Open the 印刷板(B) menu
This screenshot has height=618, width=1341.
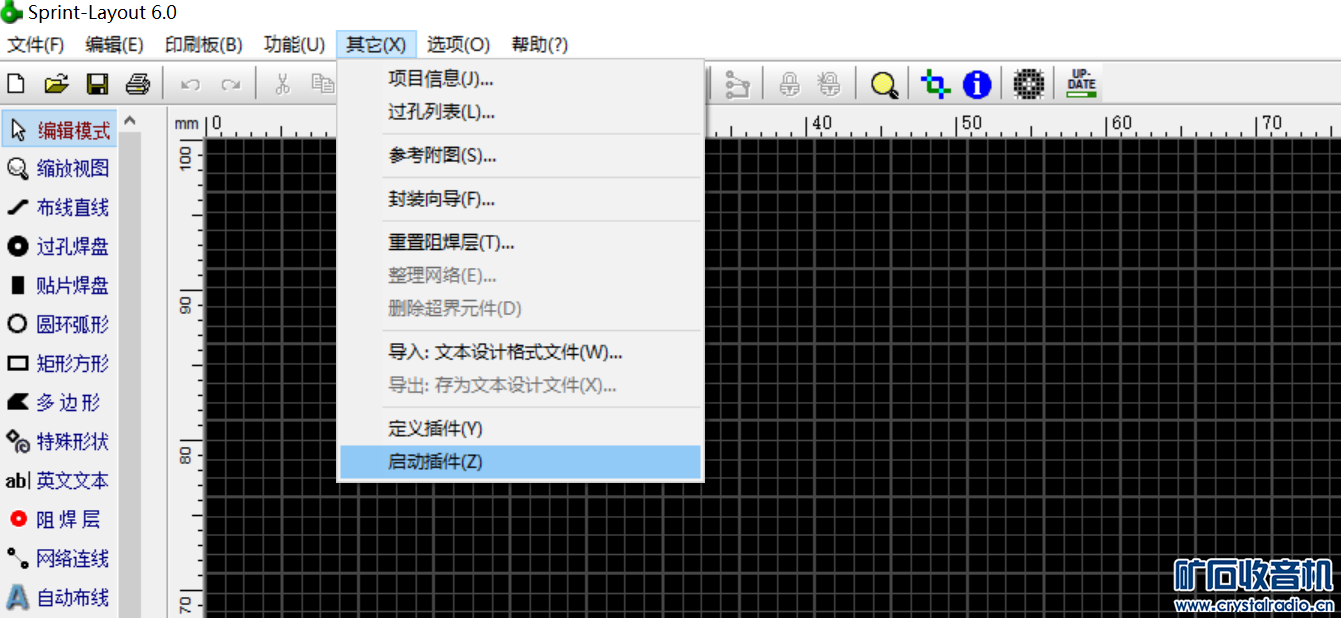pos(204,44)
